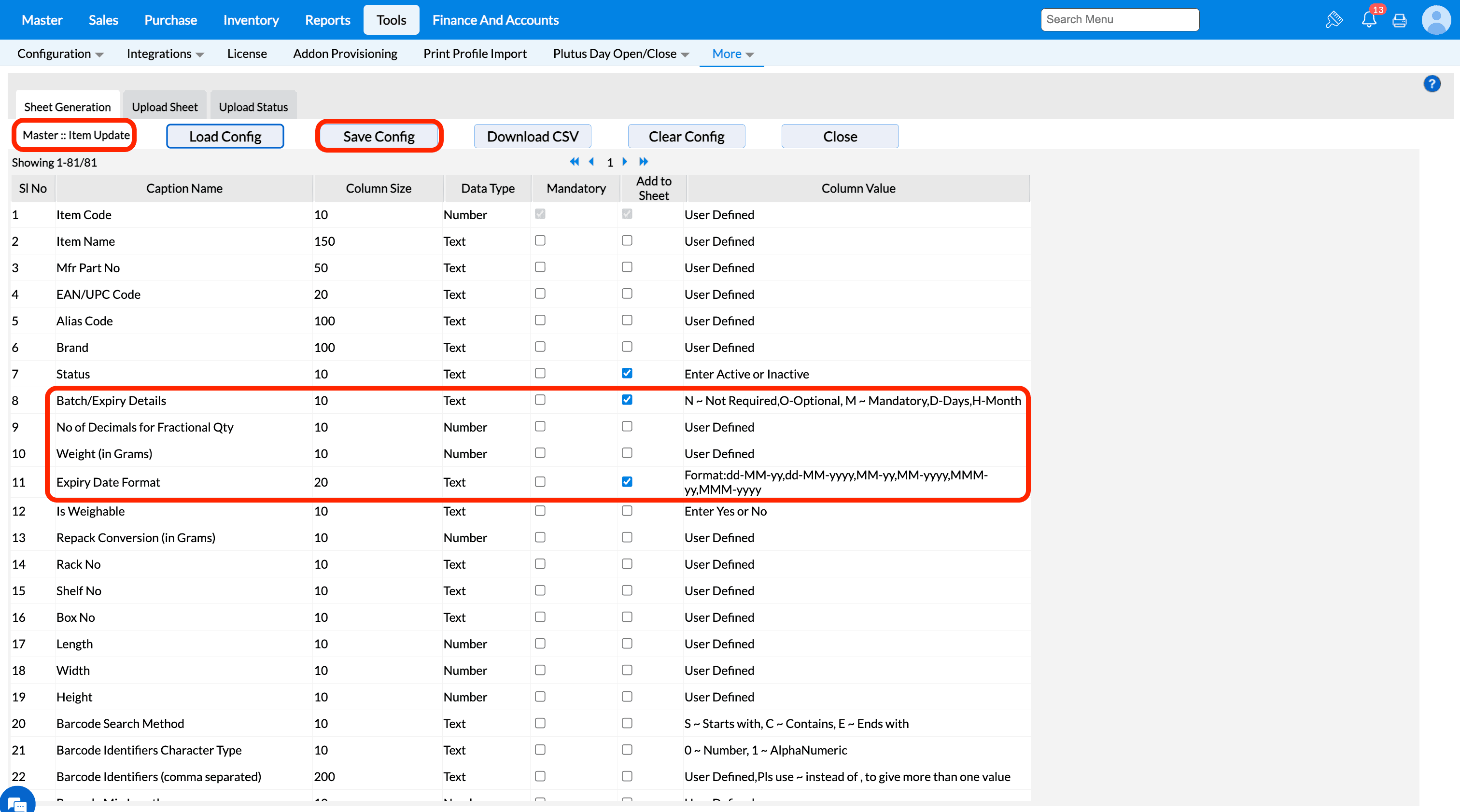Open the user profile avatar
Screen dimensions: 1460x812
(x=1436, y=20)
